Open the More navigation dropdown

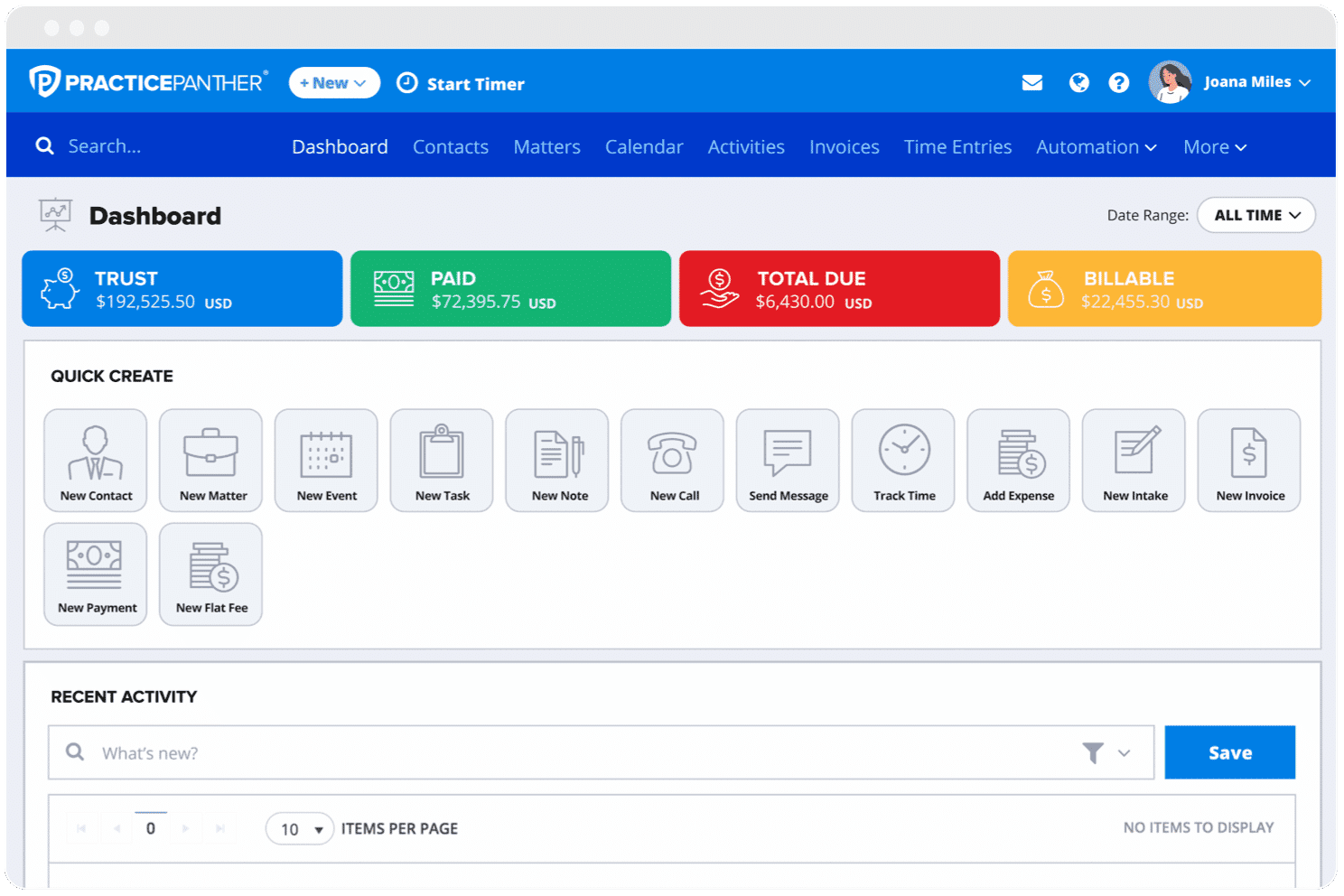(1214, 146)
